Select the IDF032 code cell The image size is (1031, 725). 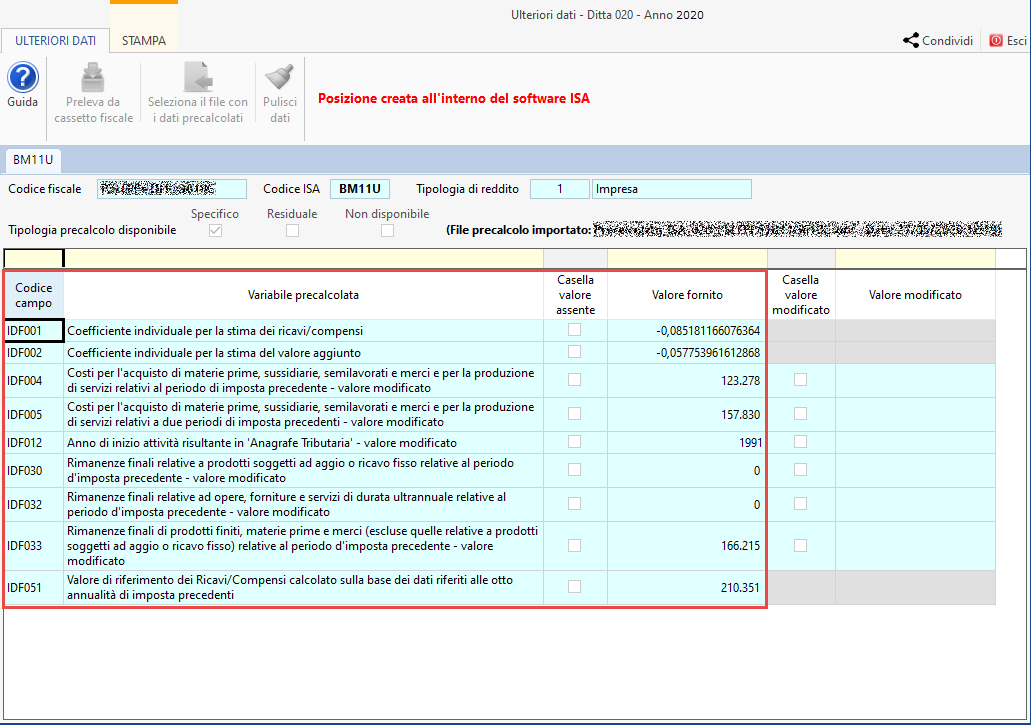pos(34,505)
